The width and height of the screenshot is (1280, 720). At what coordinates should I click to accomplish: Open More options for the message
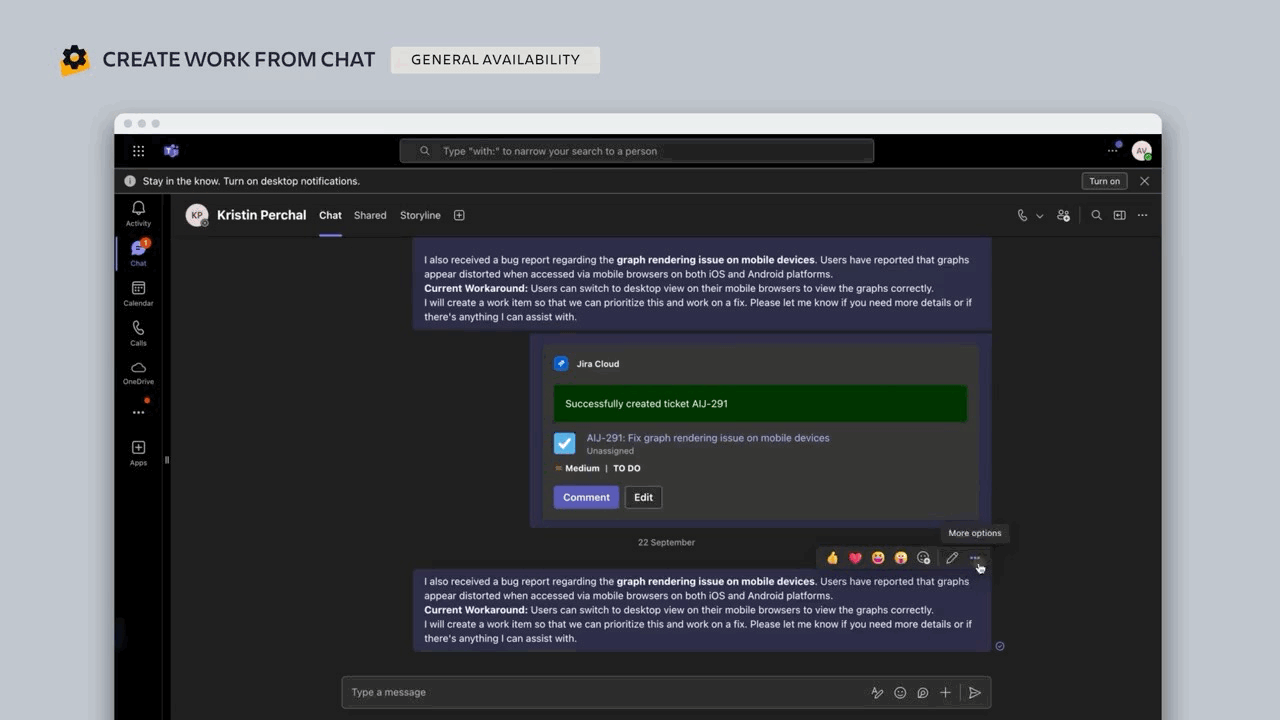click(975, 558)
